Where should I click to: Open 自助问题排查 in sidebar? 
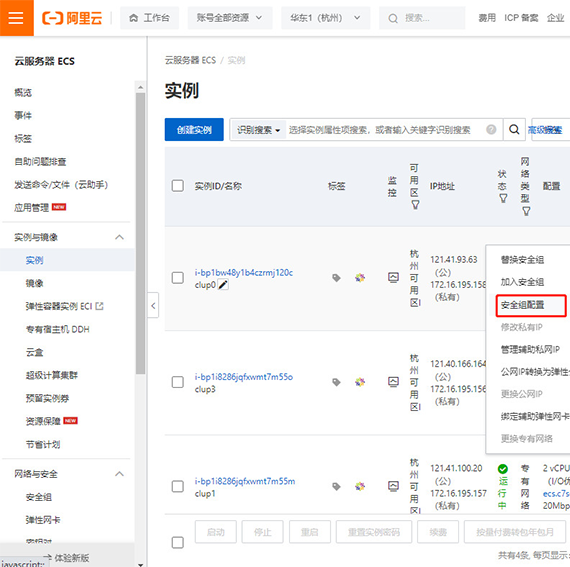point(40,161)
